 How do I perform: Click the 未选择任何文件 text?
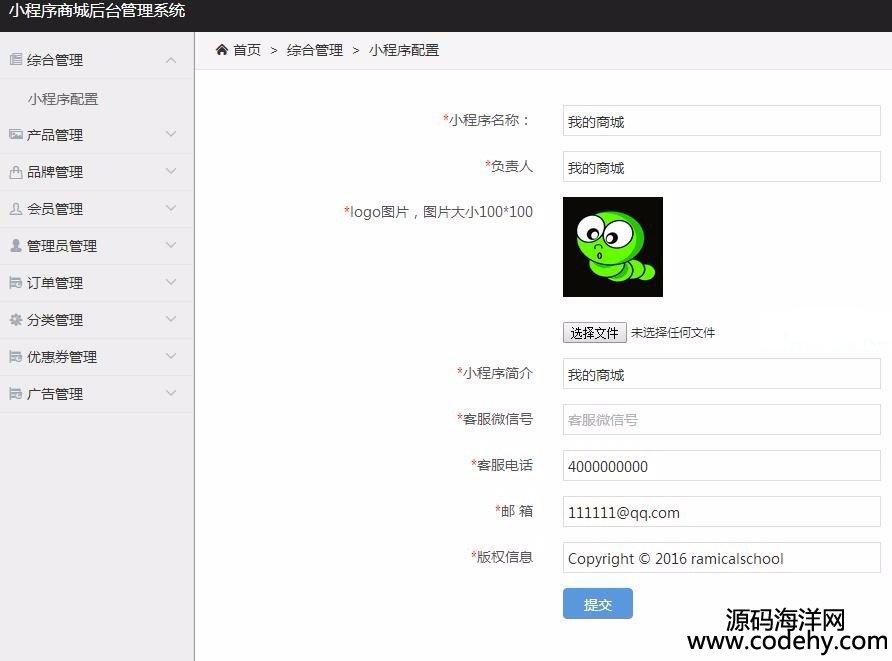tap(673, 333)
